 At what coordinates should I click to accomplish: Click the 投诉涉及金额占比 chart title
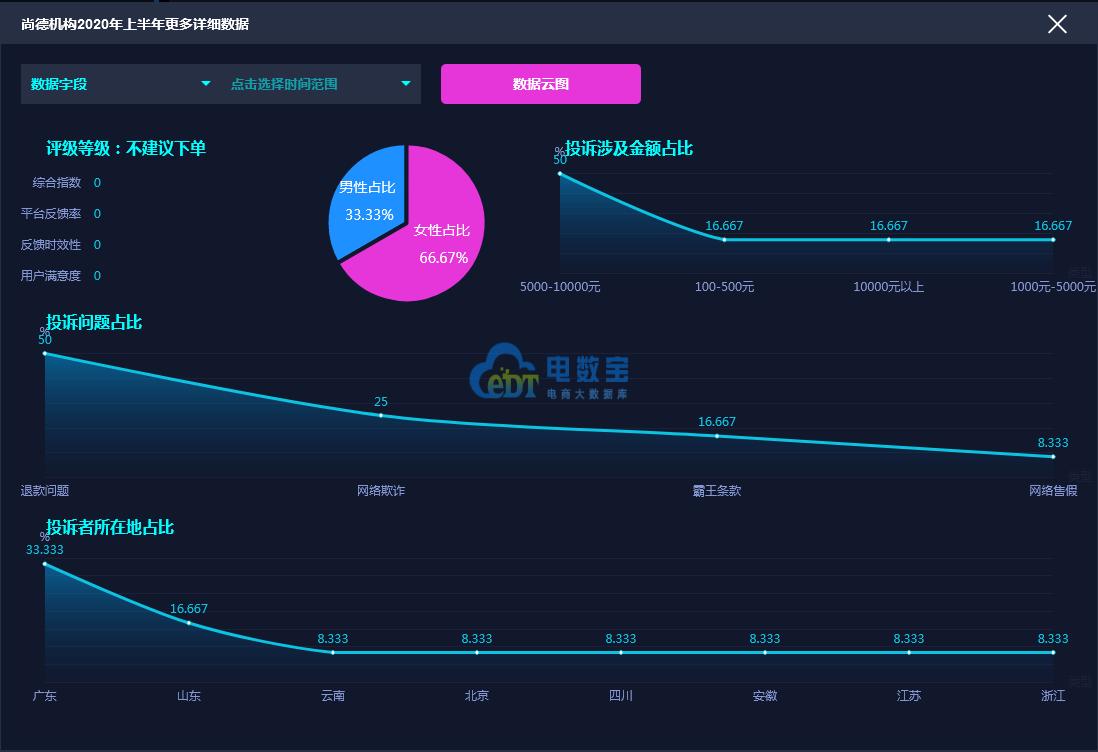click(x=629, y=148)
